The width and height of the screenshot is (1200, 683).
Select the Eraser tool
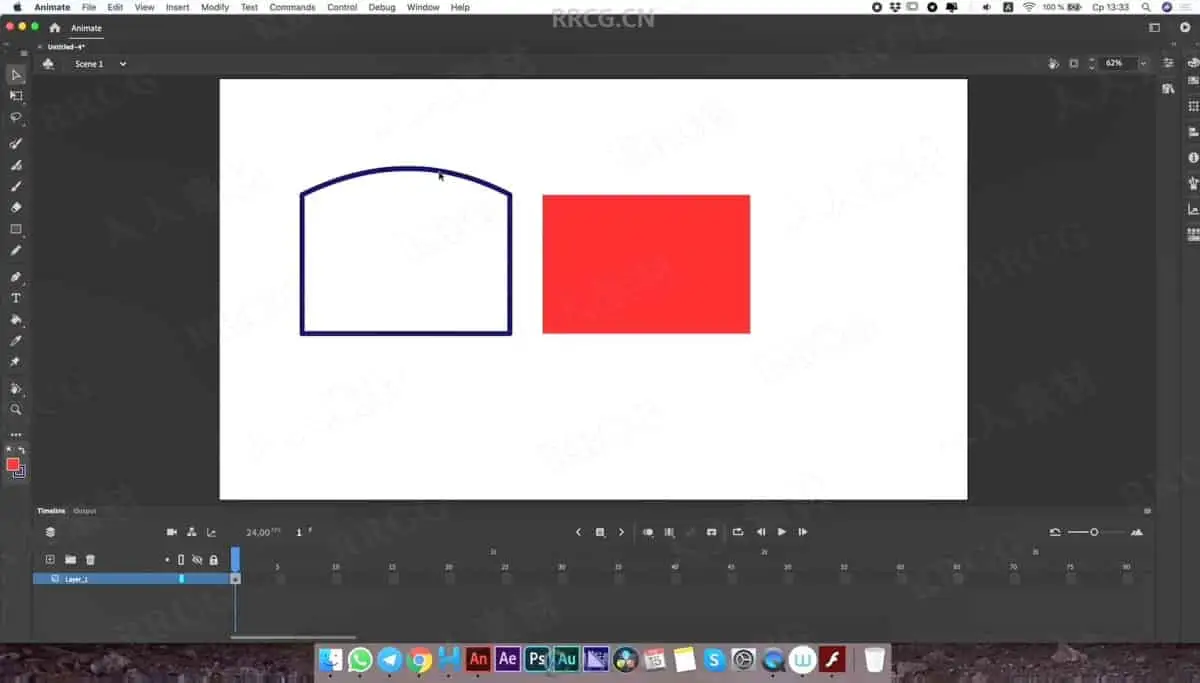(x=16, y=207)
